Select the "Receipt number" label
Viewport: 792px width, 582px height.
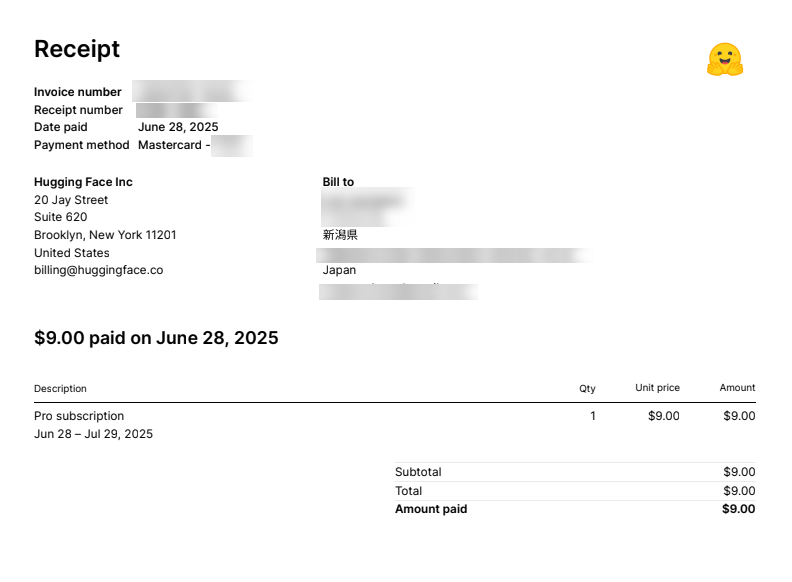(78, 110)
